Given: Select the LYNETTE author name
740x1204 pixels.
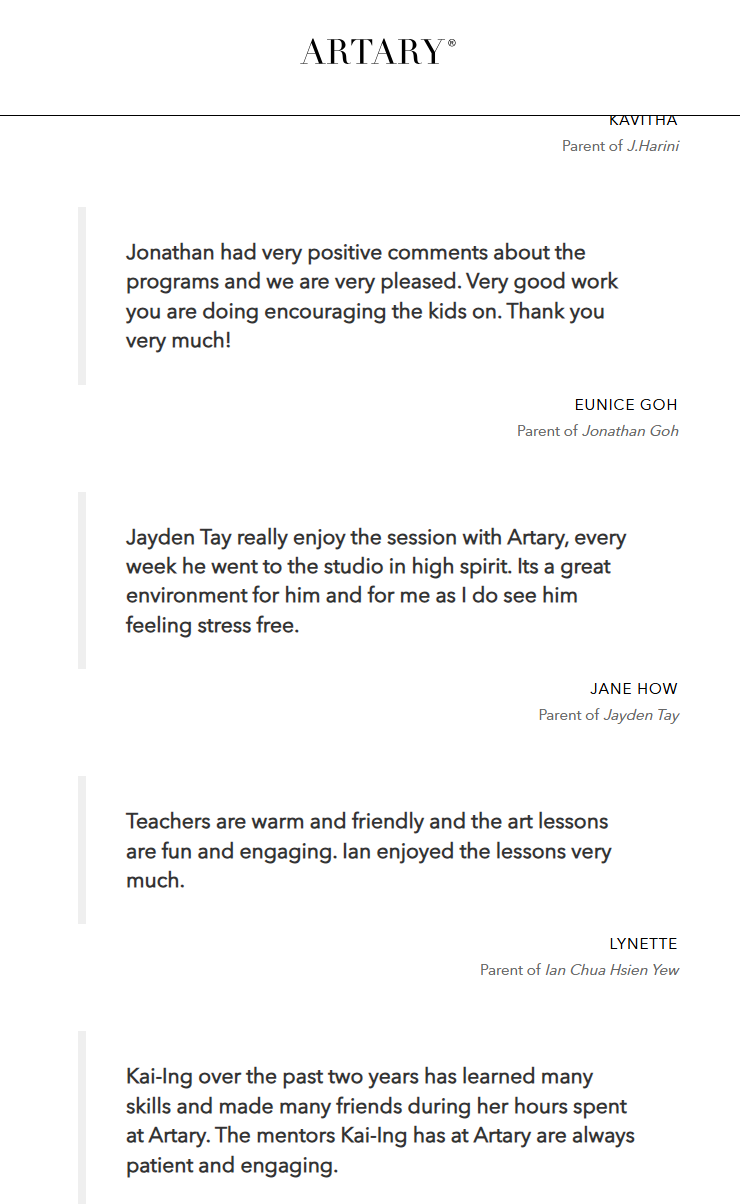Looking at the screenshot, I should (643, 944).
